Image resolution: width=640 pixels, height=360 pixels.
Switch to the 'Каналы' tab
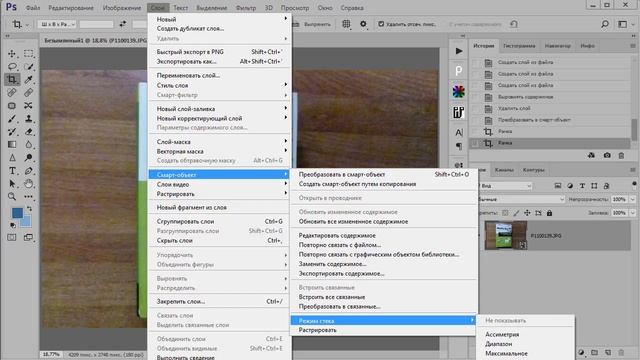pyautogui.click(x=504, y=170)
